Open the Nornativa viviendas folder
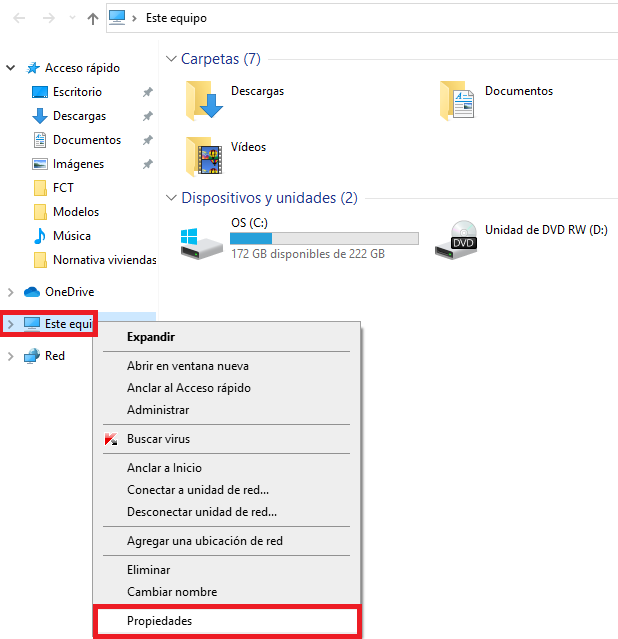The image size is (618, 639). tap(105, 260)
